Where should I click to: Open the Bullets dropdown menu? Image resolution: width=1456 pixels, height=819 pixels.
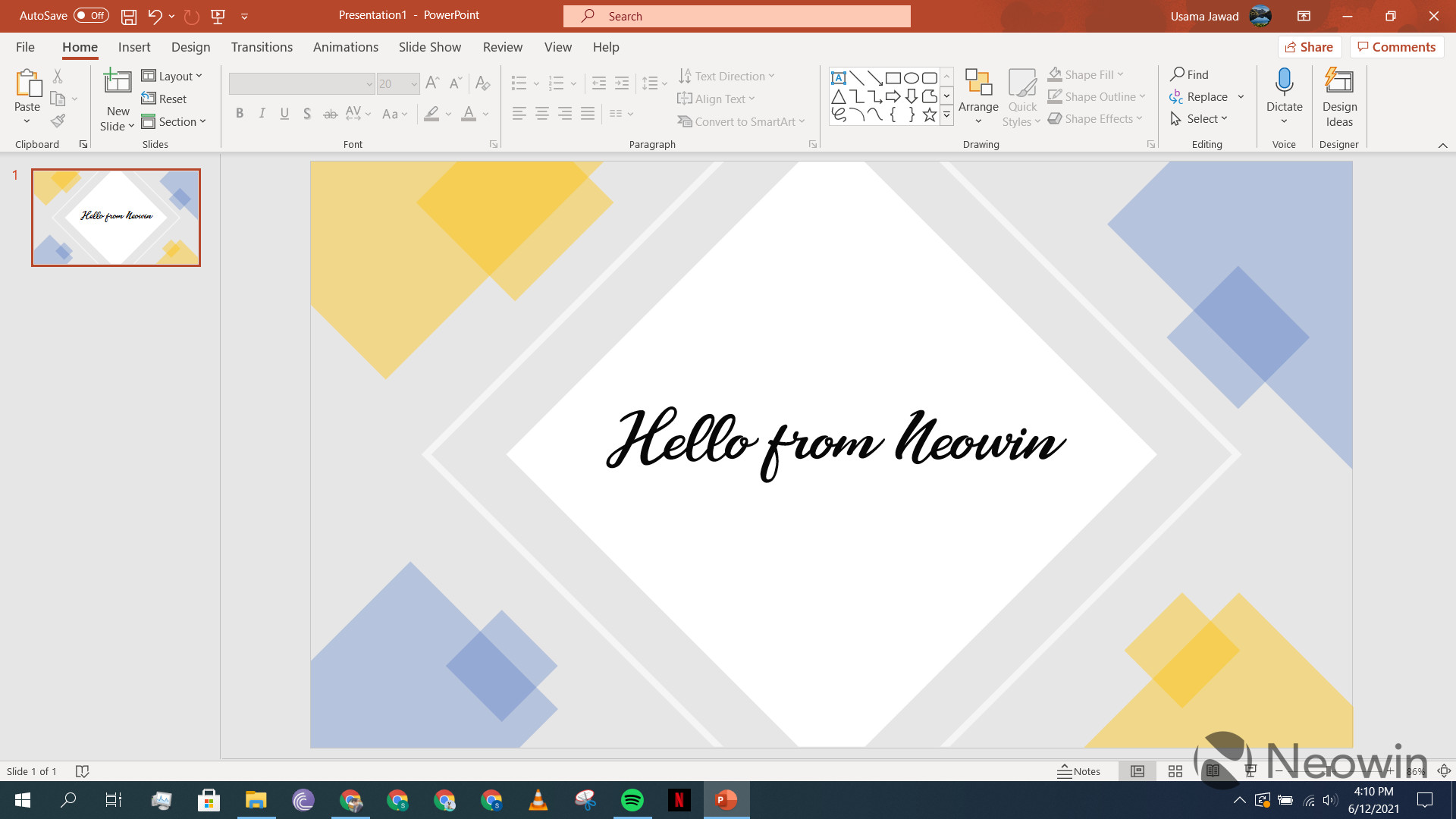pos(536,83)
